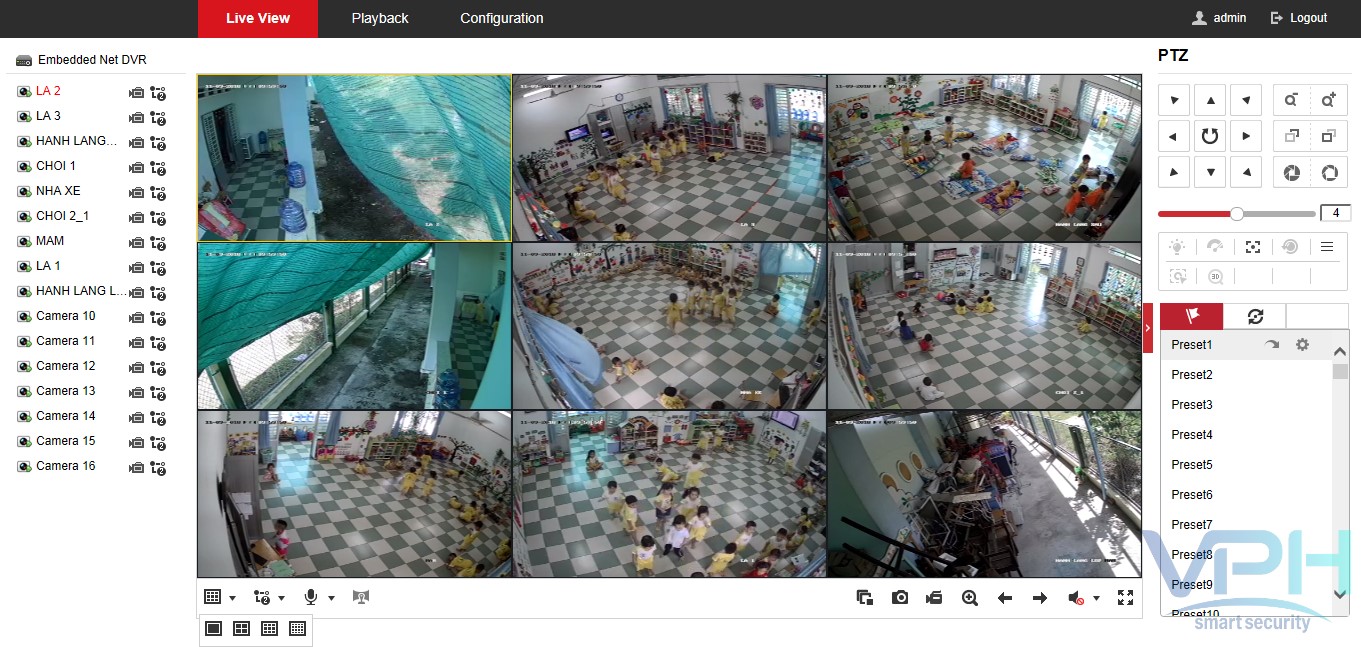Select the single-window 1x1 layout
The height and width of the screenshot is (647, 1361).
point(213,629)
